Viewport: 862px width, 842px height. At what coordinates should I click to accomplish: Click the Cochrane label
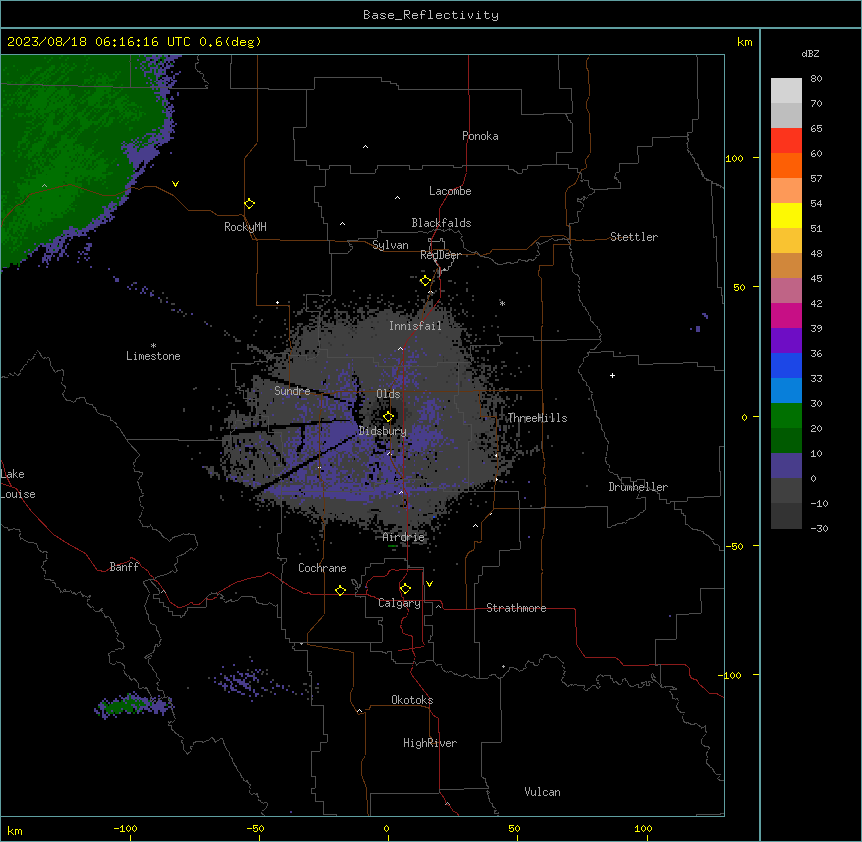pos(322,568)
